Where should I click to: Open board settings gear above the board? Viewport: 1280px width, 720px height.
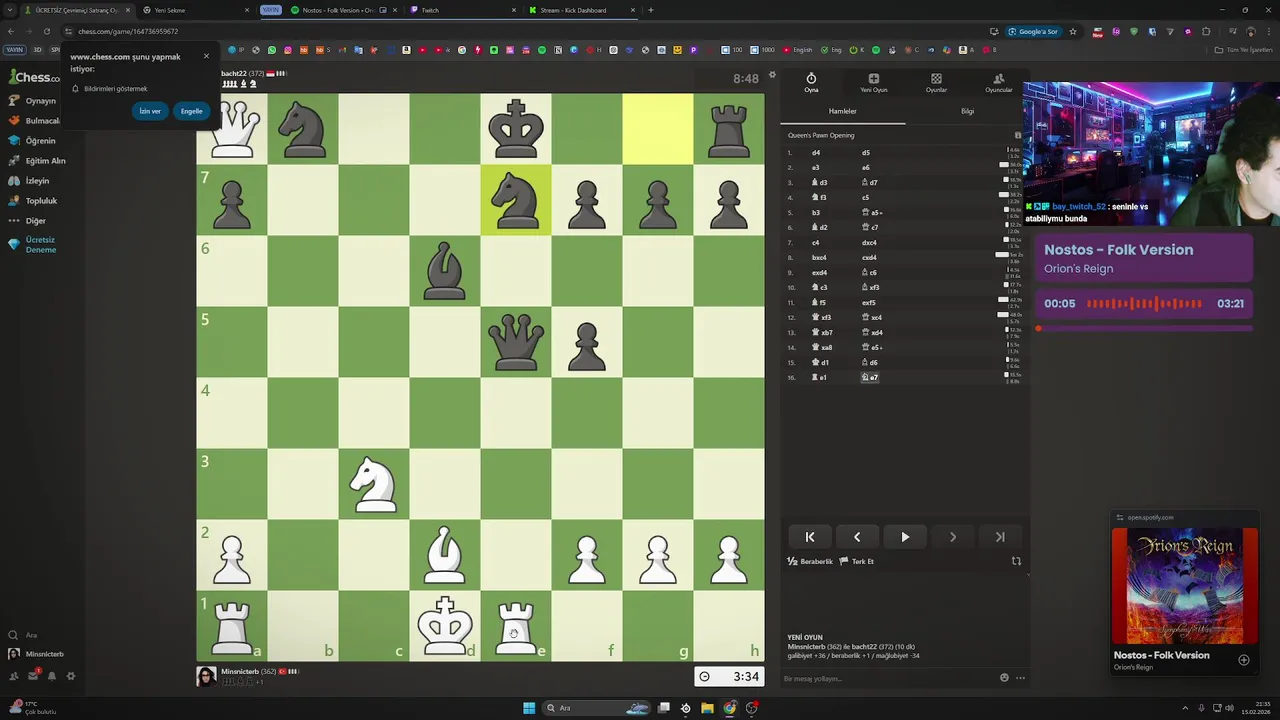click(772, 76)
